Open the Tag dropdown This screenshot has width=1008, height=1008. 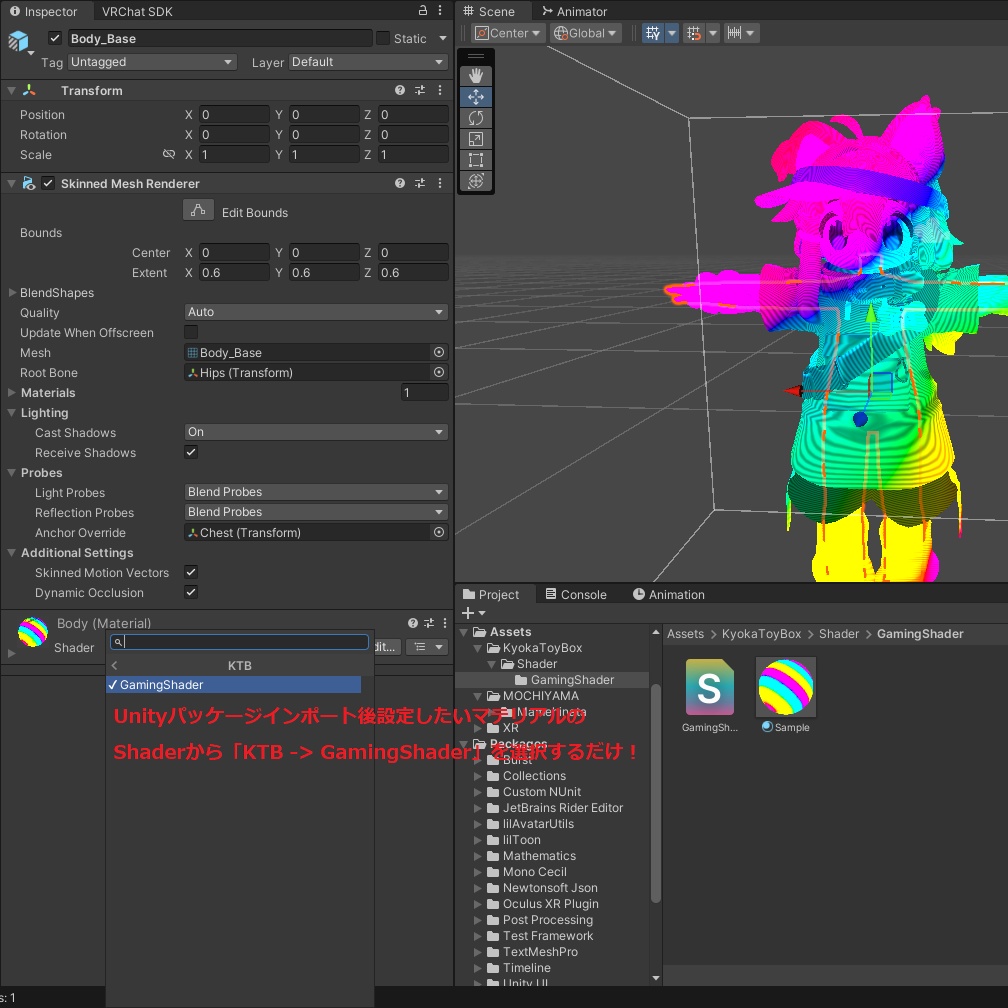pos(152,62)
